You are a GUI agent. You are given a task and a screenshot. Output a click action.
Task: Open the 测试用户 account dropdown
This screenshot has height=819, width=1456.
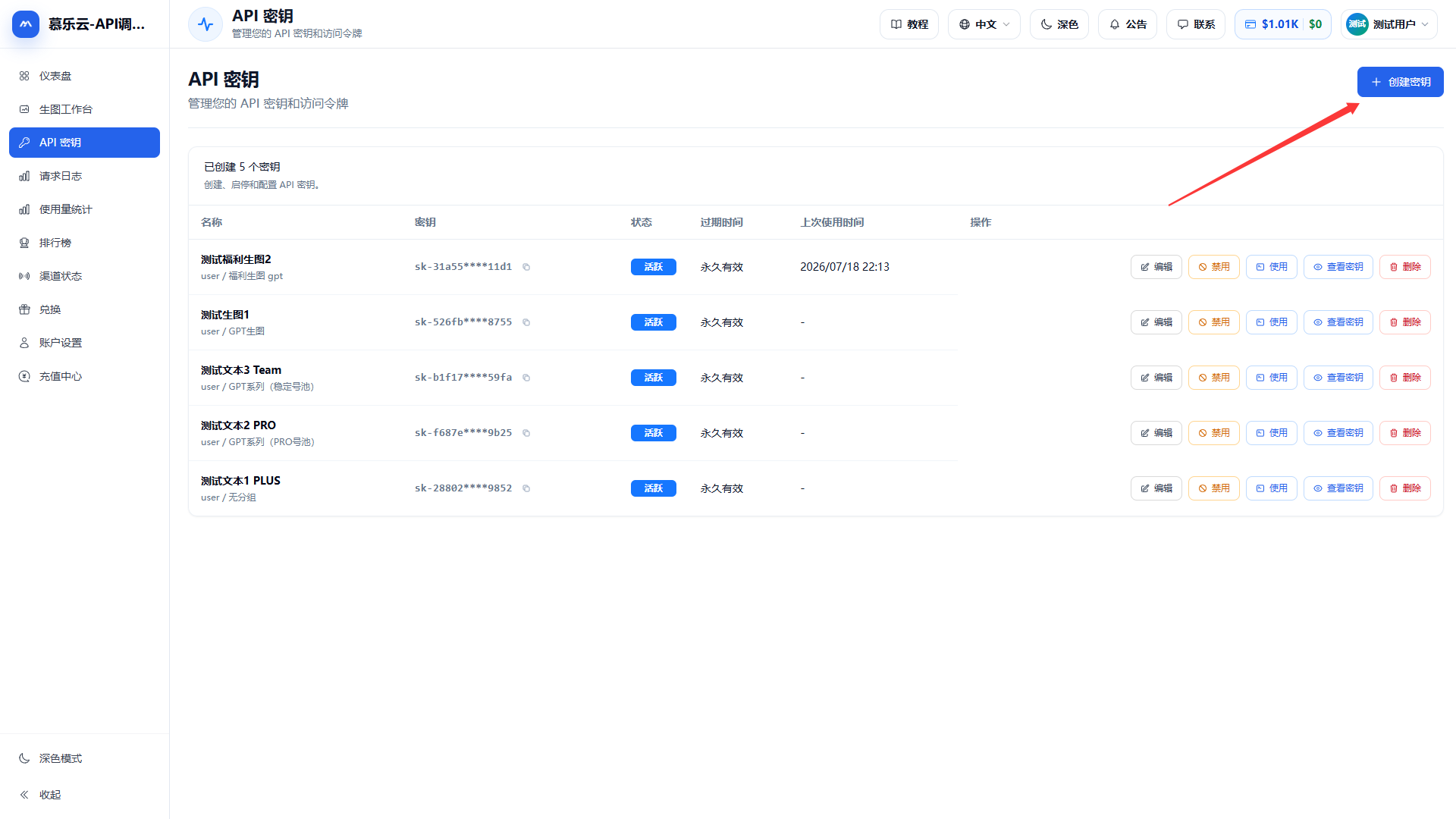click(1389, 24)
